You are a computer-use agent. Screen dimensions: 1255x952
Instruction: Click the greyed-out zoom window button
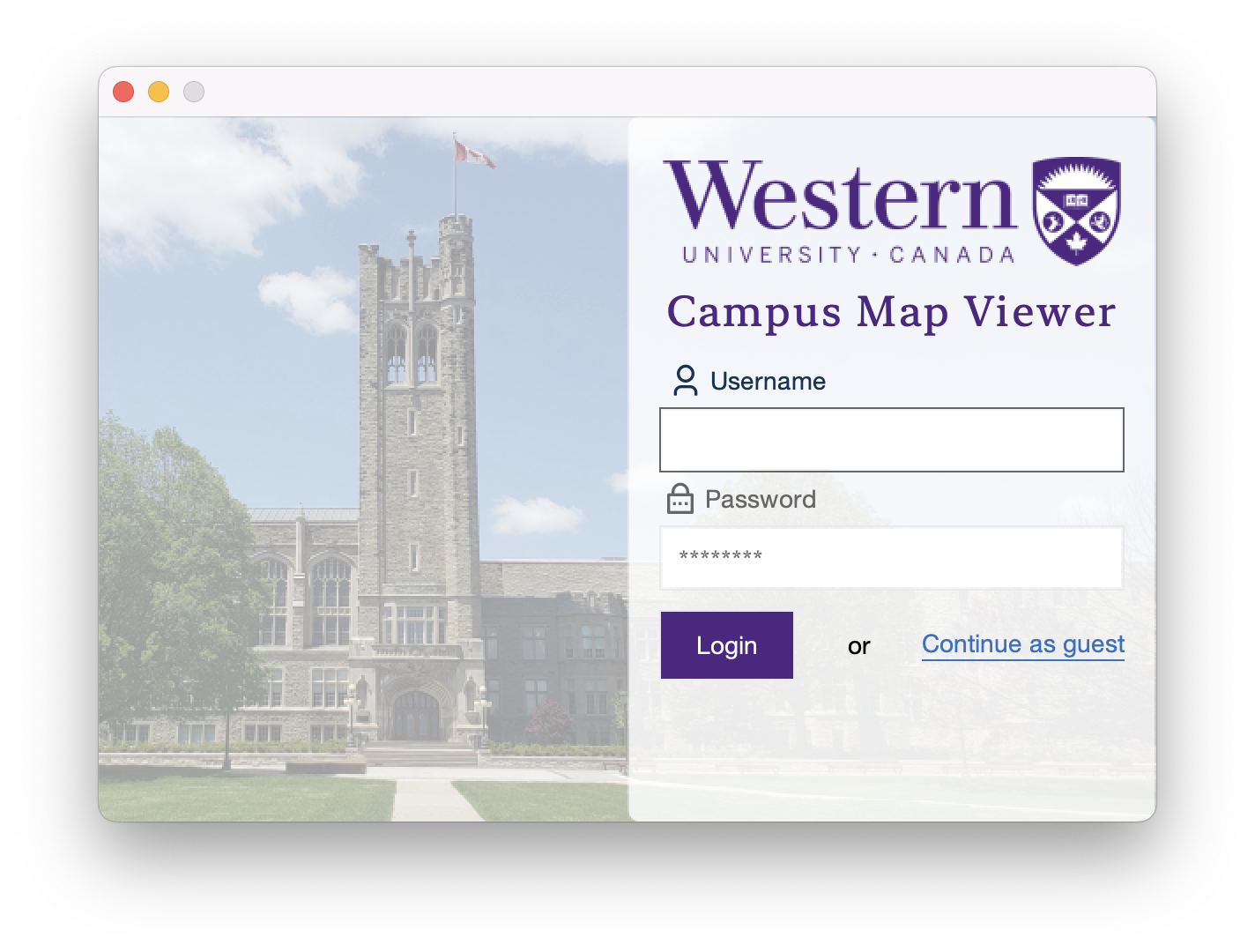[x=194, y=92]
